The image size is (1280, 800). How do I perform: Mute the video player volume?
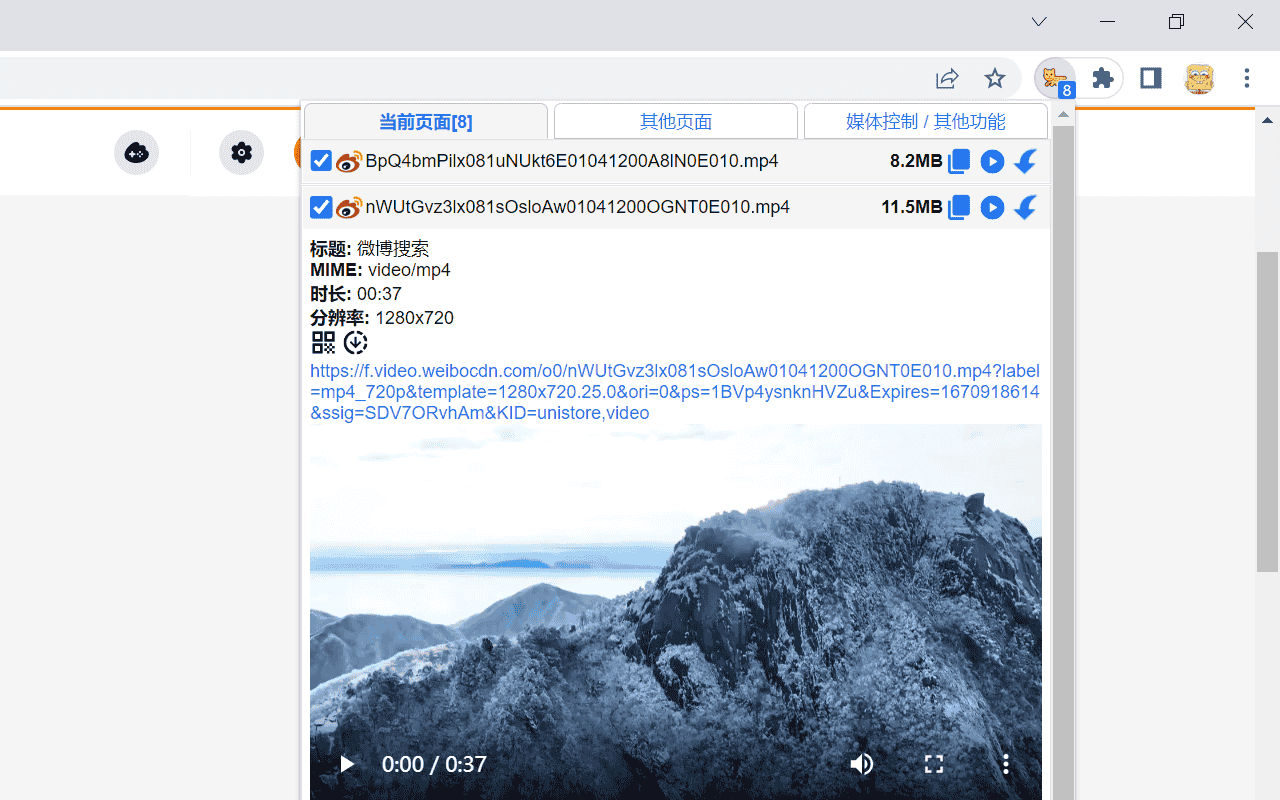click(861, 763)
